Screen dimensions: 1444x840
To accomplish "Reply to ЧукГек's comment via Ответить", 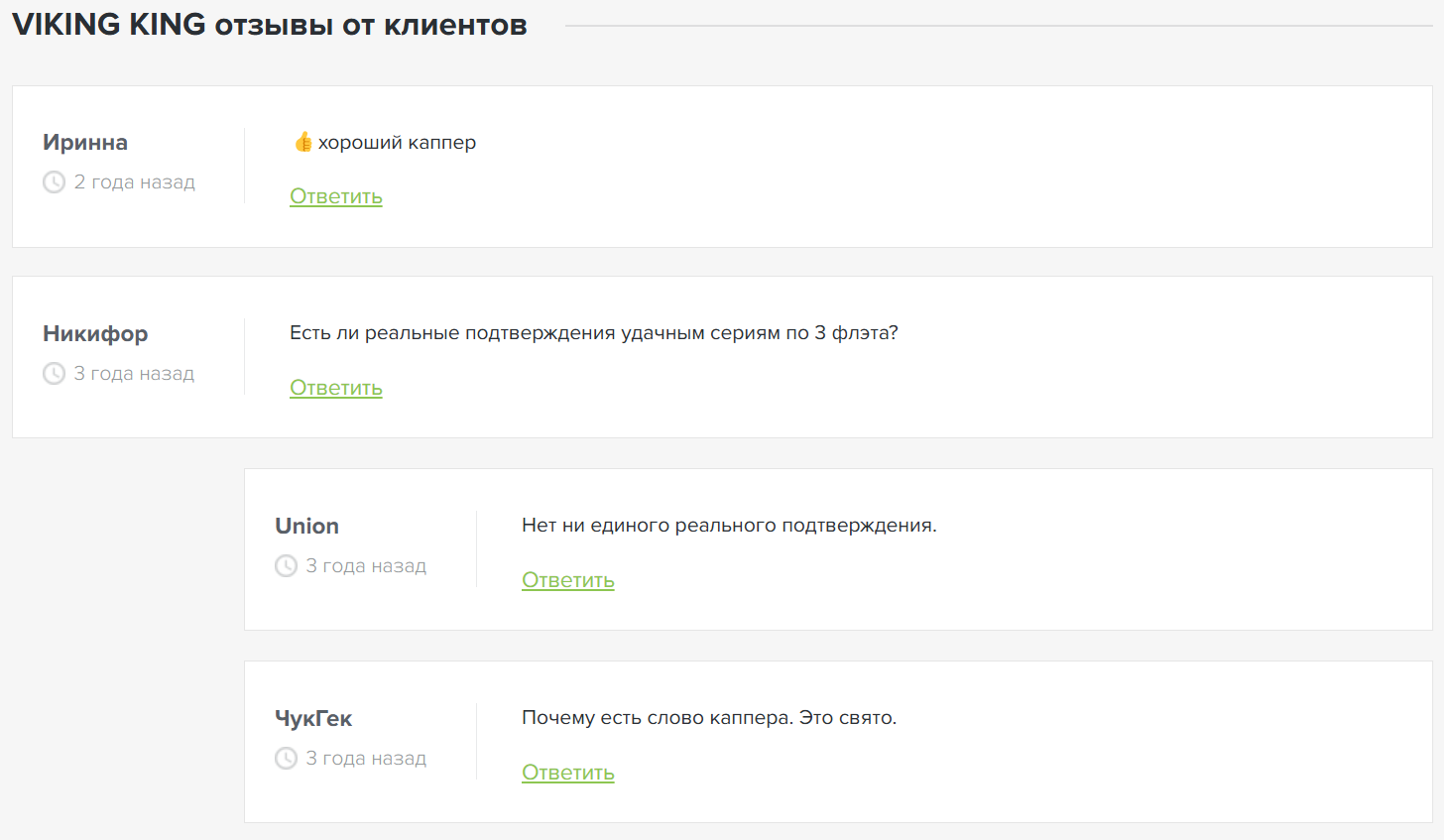I will [x=568, y=773].
